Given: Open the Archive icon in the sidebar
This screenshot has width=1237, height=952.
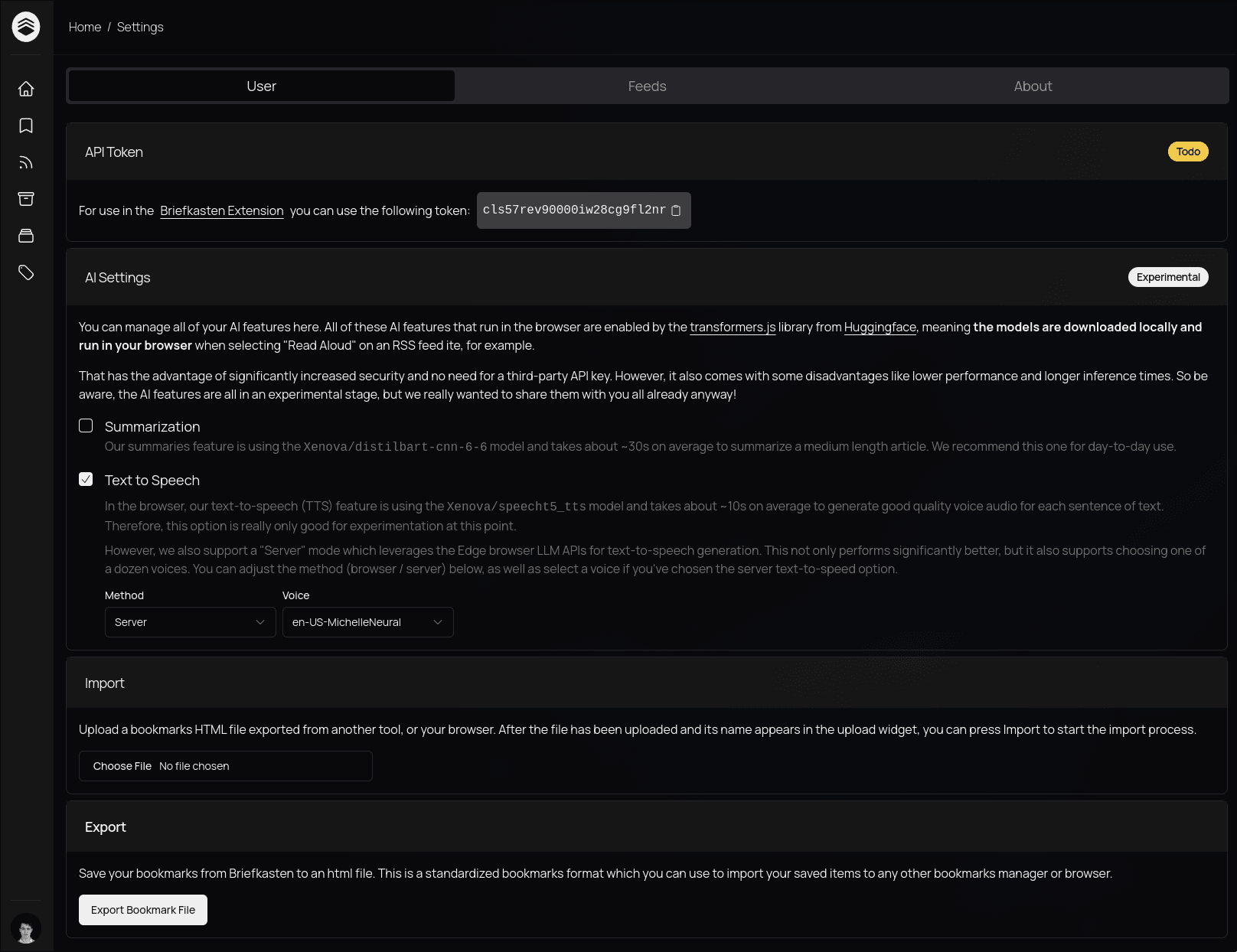Looking at the screenshot, I should pos(26,198).
